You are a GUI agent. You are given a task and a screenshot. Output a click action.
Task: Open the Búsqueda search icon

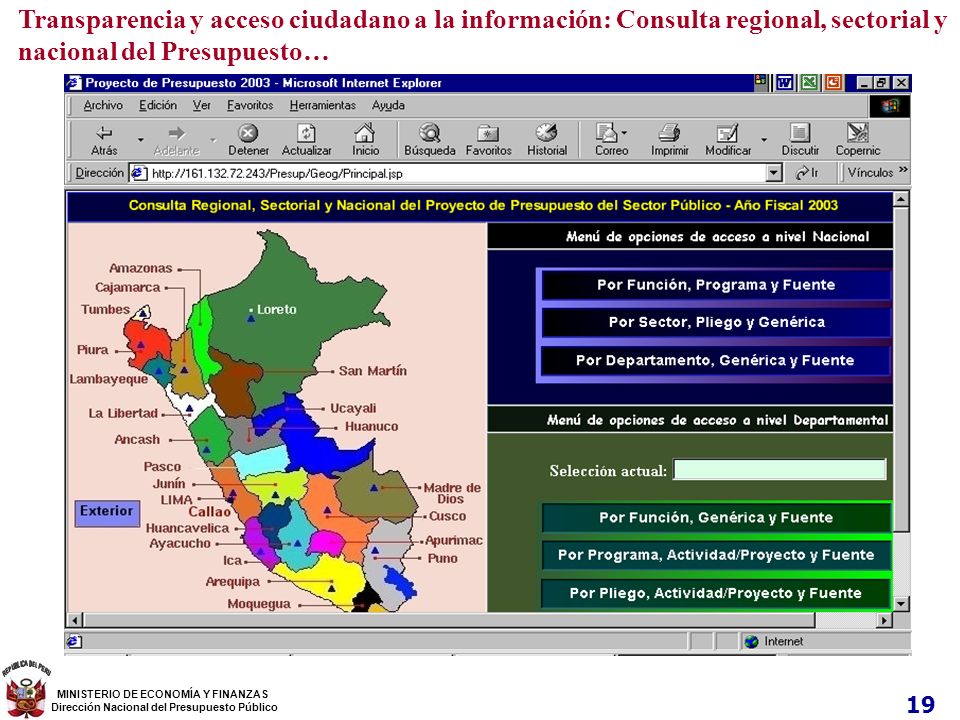pos(430,132)
